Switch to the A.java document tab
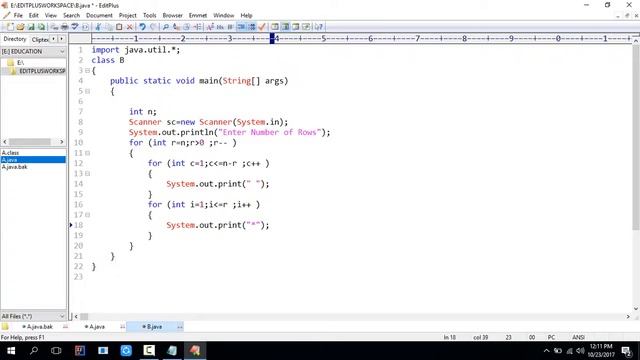The height and width of the screenshot is (360, 640). click(97, 327)
